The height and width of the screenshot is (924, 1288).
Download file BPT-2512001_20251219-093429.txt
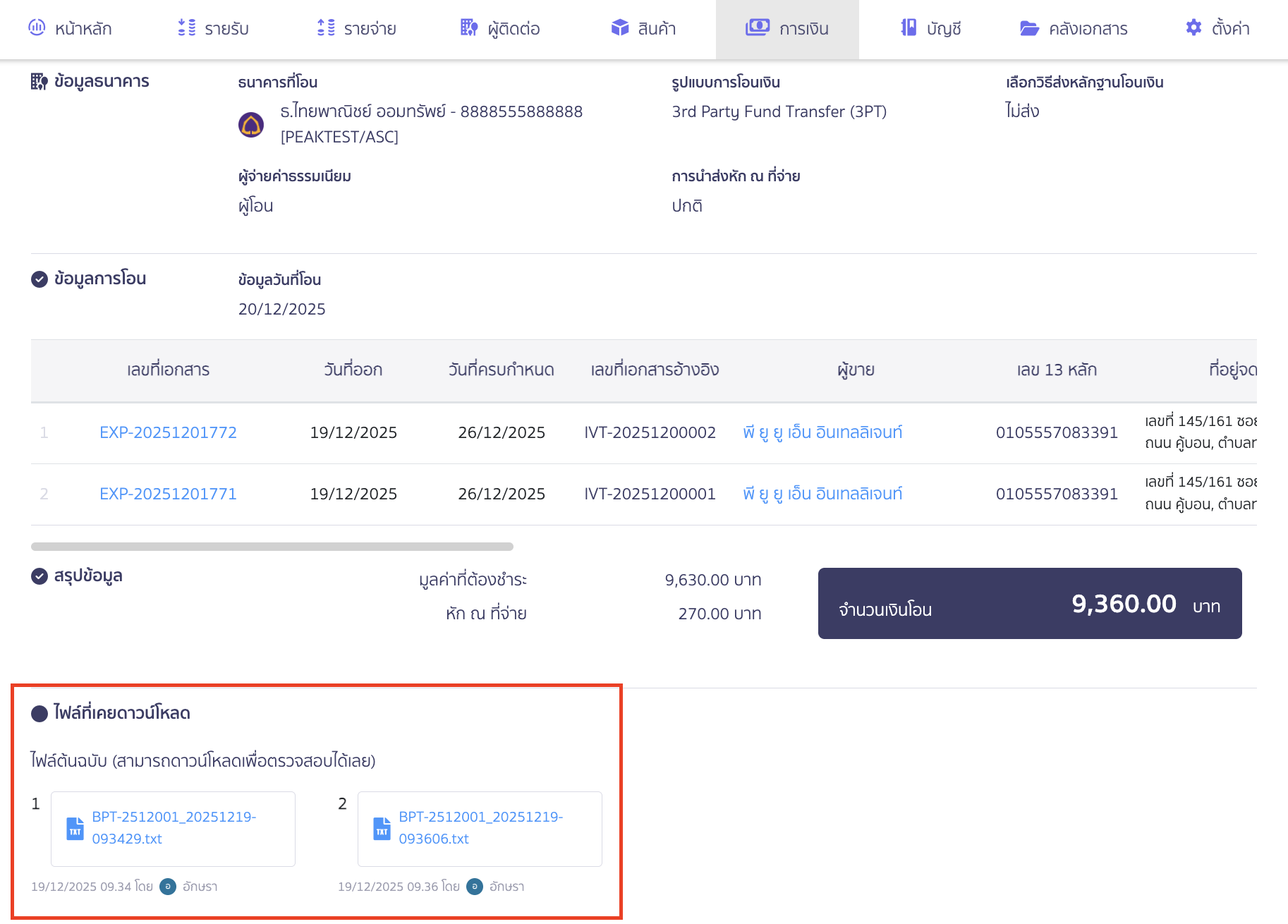(x=174, y=828)
